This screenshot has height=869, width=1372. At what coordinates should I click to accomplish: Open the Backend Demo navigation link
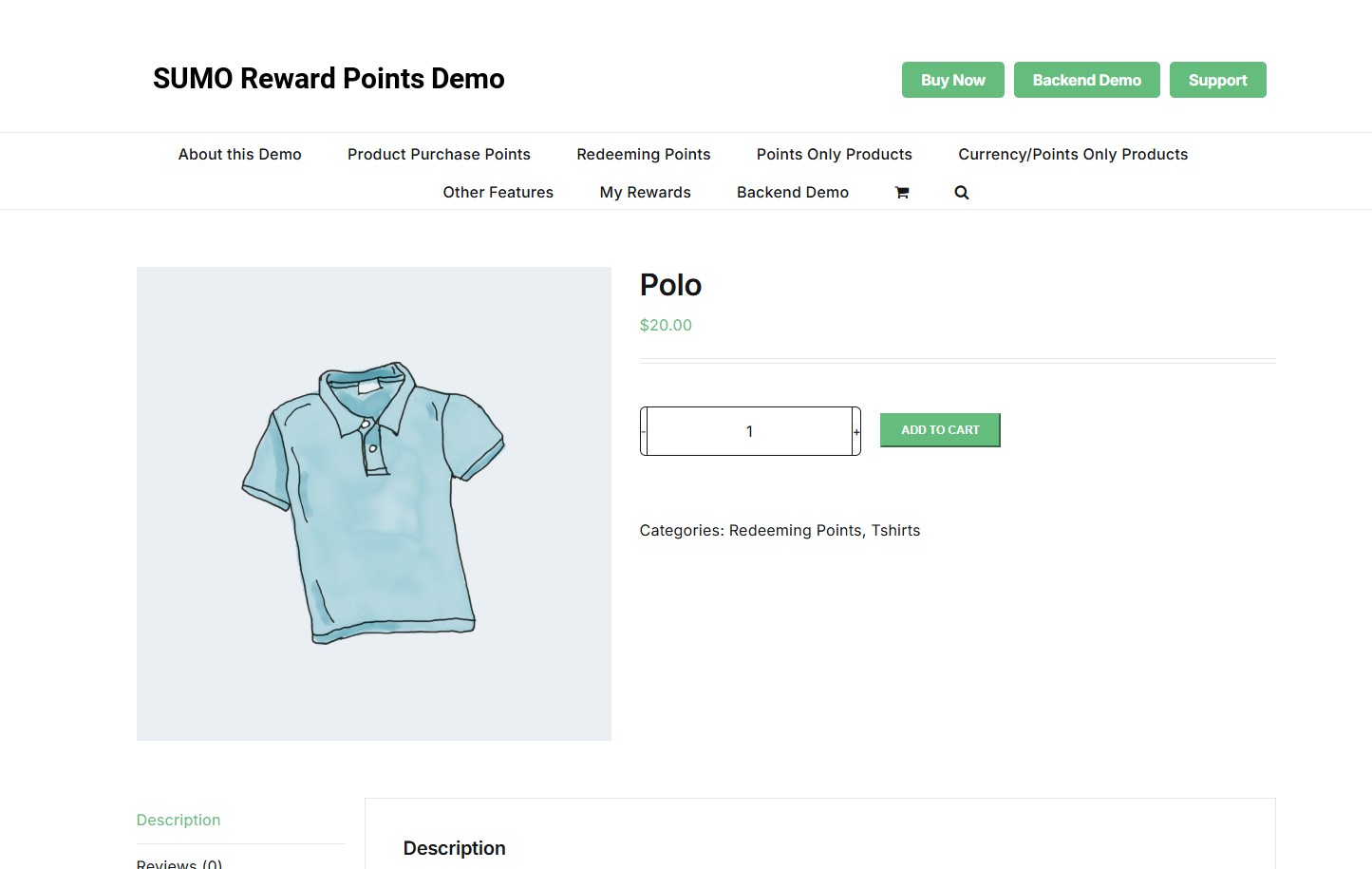tap(792, 192)
